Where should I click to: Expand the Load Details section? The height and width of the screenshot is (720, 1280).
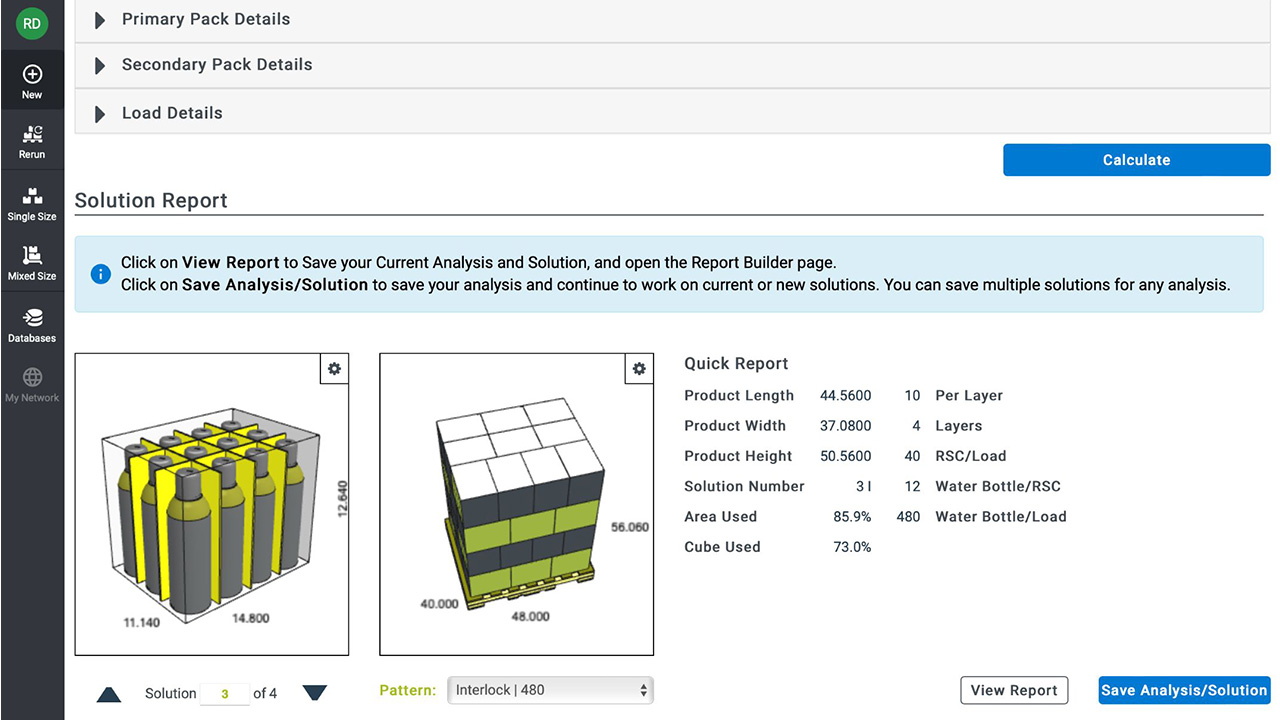click(x=100, y=114)
